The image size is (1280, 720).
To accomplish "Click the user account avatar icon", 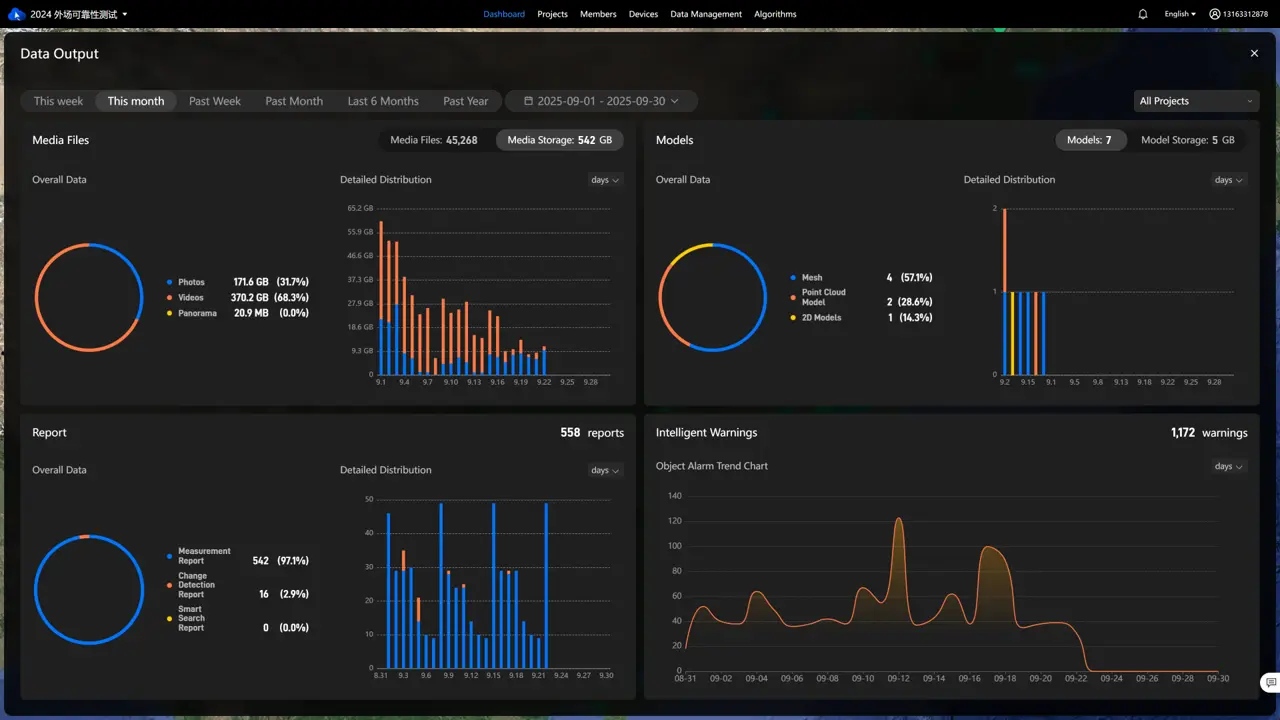I will (x=1214, y=14).
